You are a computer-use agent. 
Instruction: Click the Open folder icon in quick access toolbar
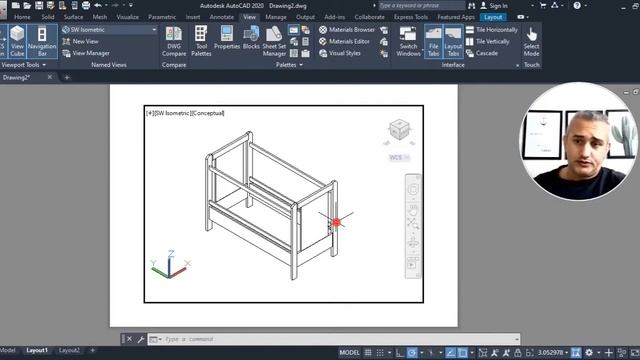tap(27, 5)
